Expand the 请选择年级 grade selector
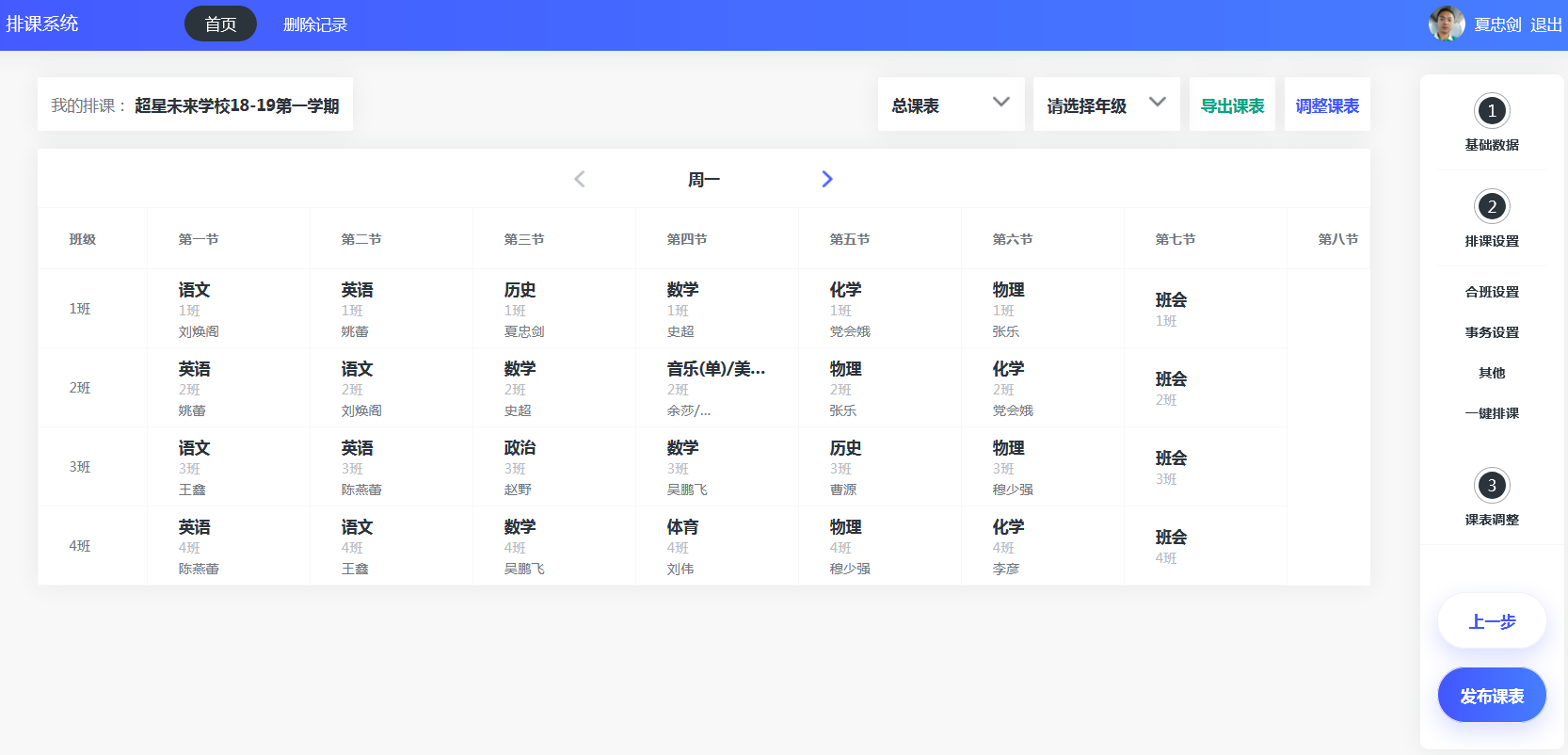 point(1106,104)
